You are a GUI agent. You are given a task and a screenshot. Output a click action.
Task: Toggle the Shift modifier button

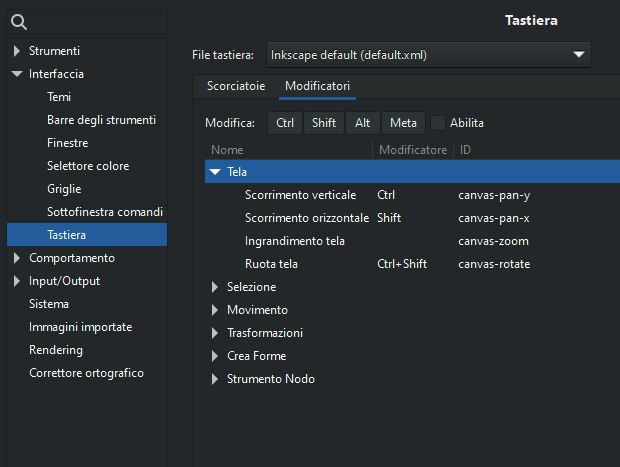point(324,123)
